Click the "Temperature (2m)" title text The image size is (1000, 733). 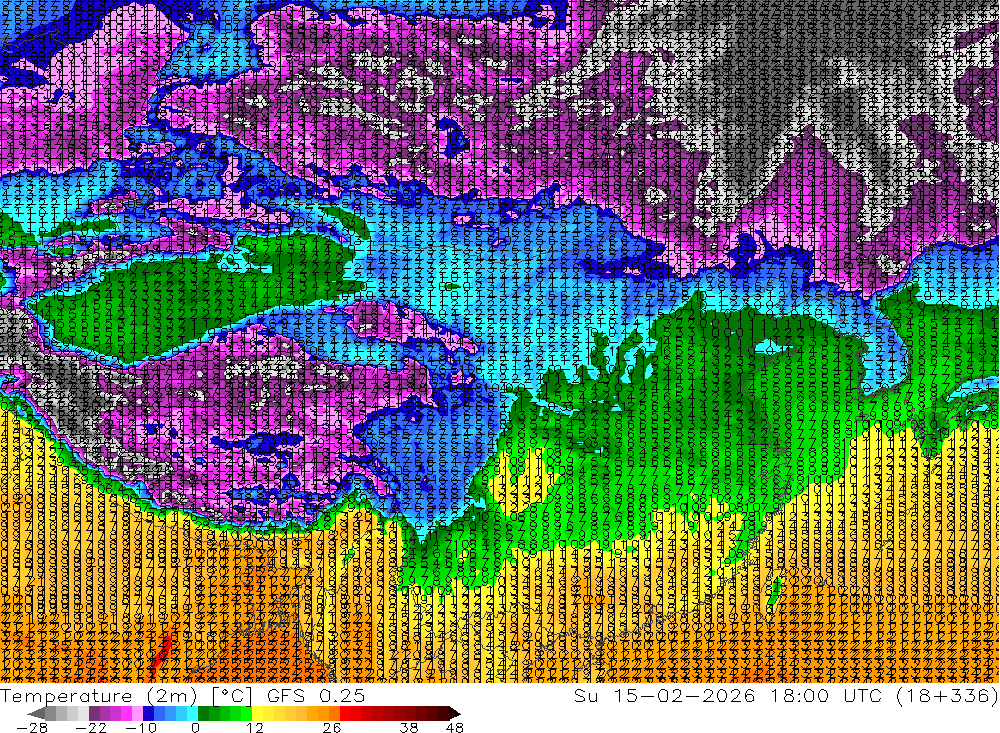[x=99, y=696]
